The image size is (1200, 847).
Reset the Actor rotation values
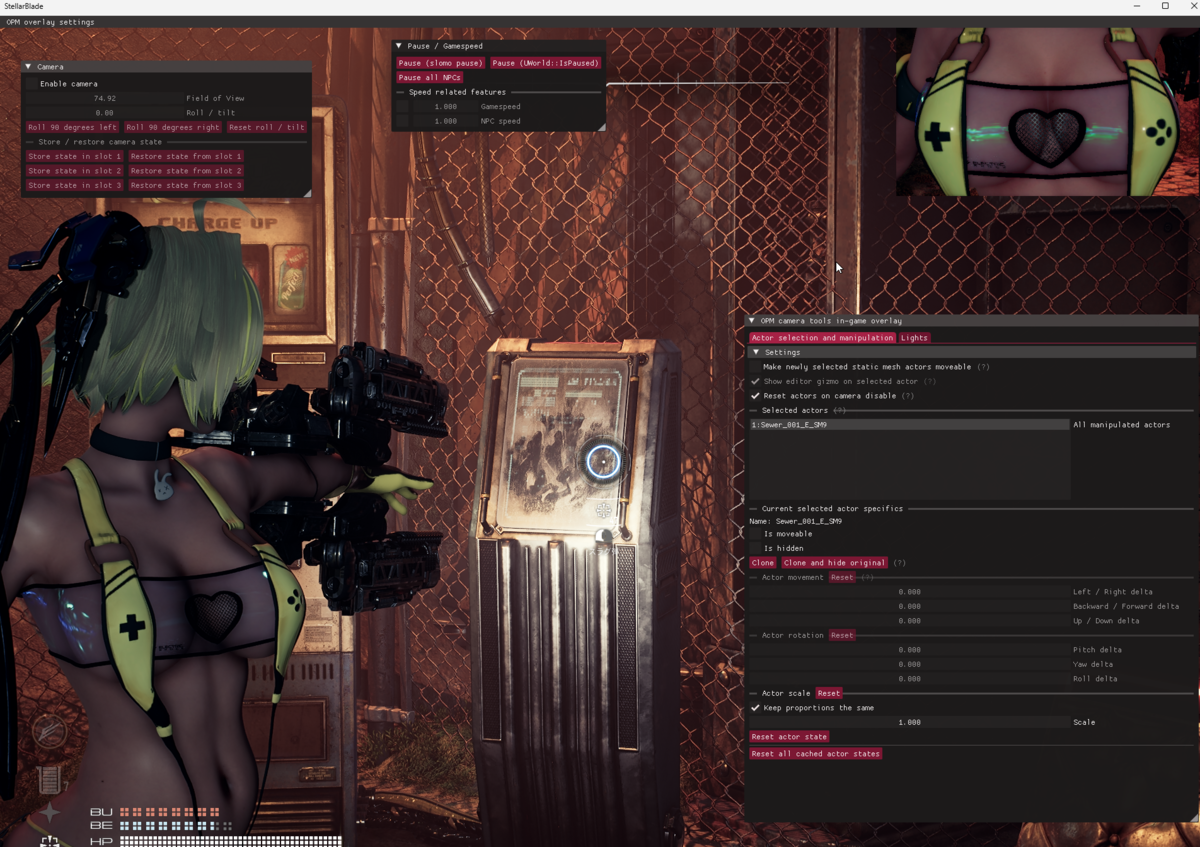point(842,635)
